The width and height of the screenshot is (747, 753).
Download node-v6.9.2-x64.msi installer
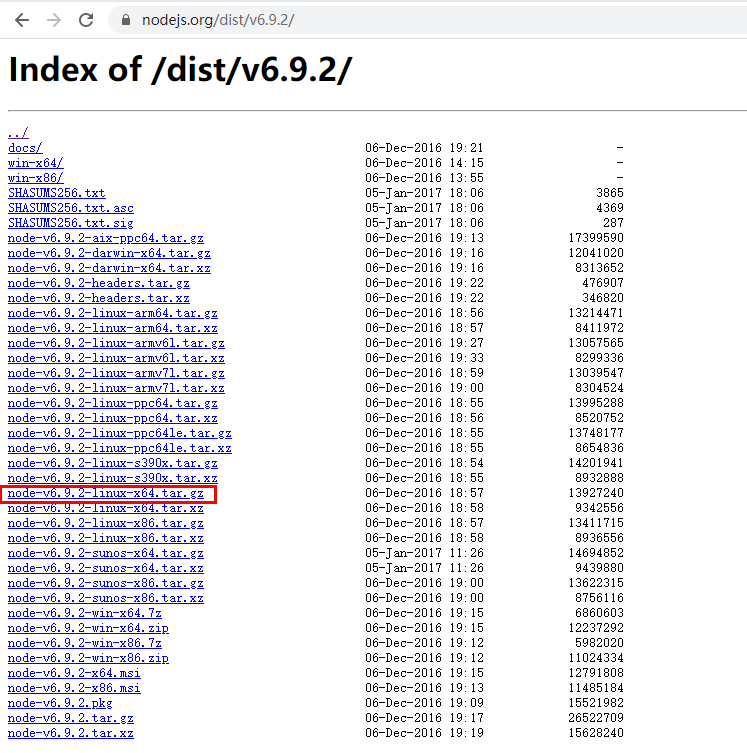[74, 673]
